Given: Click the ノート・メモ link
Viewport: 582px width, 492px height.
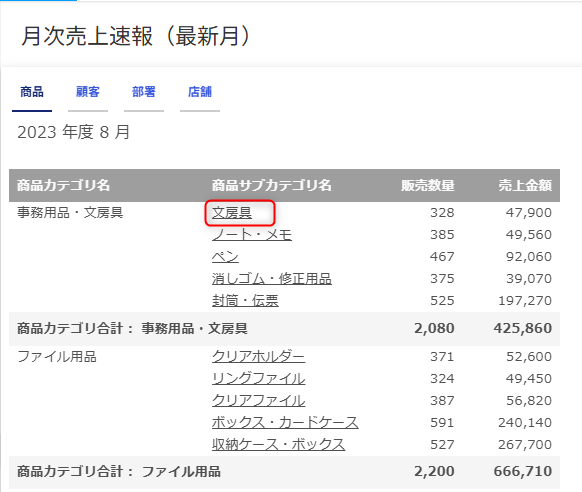Looking at the screenshot, I should point(252,235).
